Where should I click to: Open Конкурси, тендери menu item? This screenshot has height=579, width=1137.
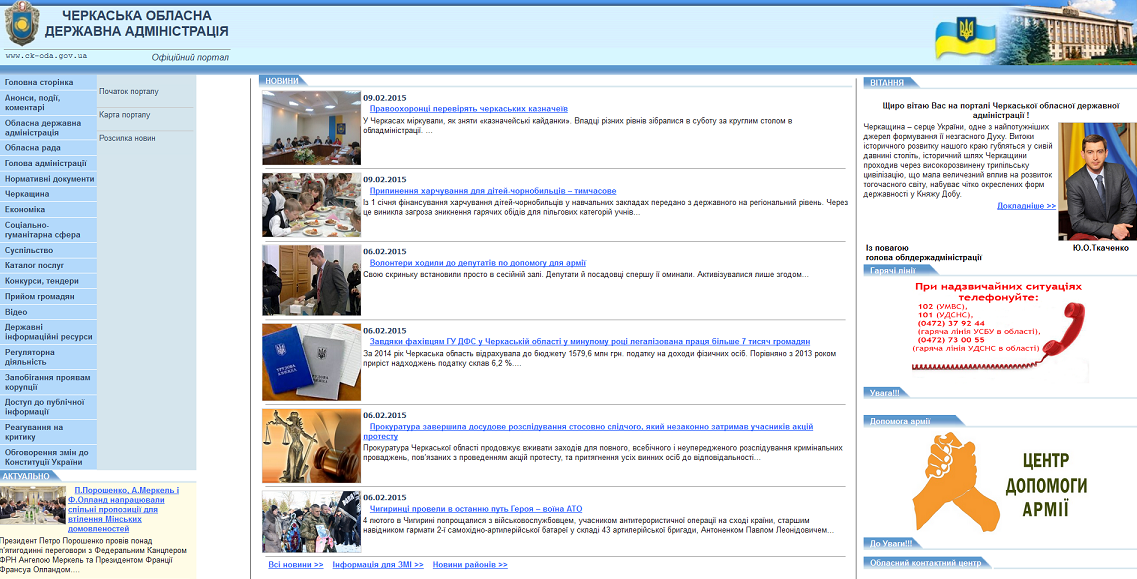[42, 281]
